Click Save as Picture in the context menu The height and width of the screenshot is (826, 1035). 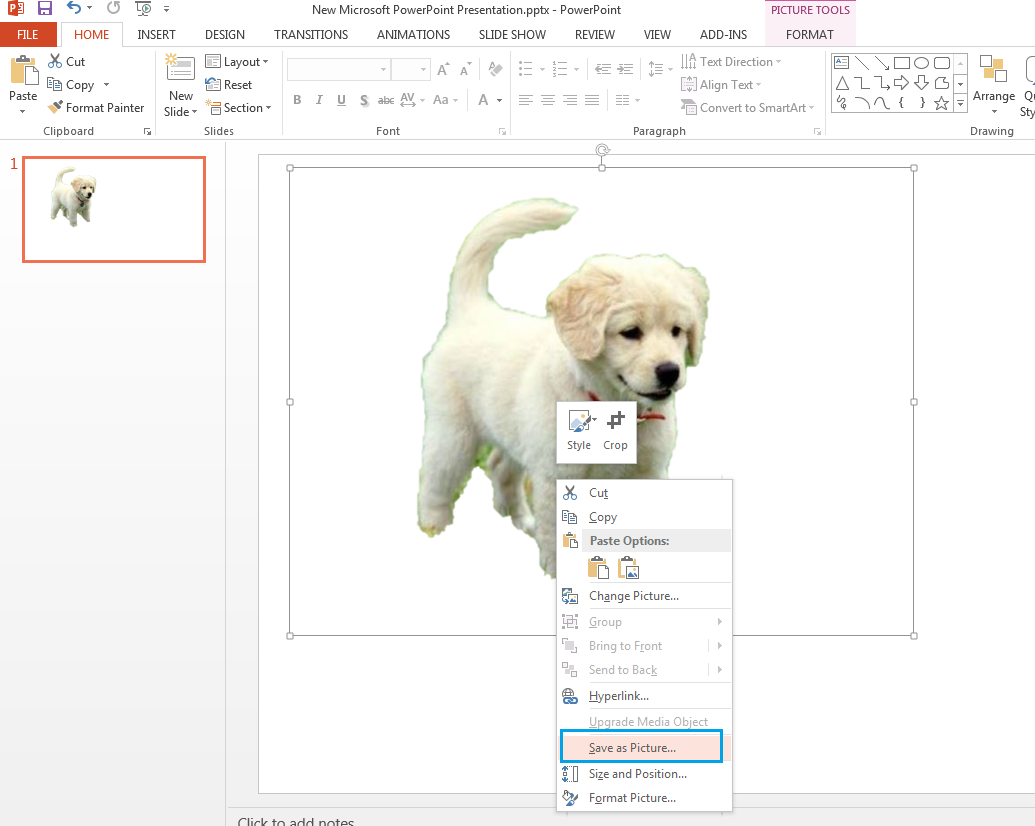630,746
